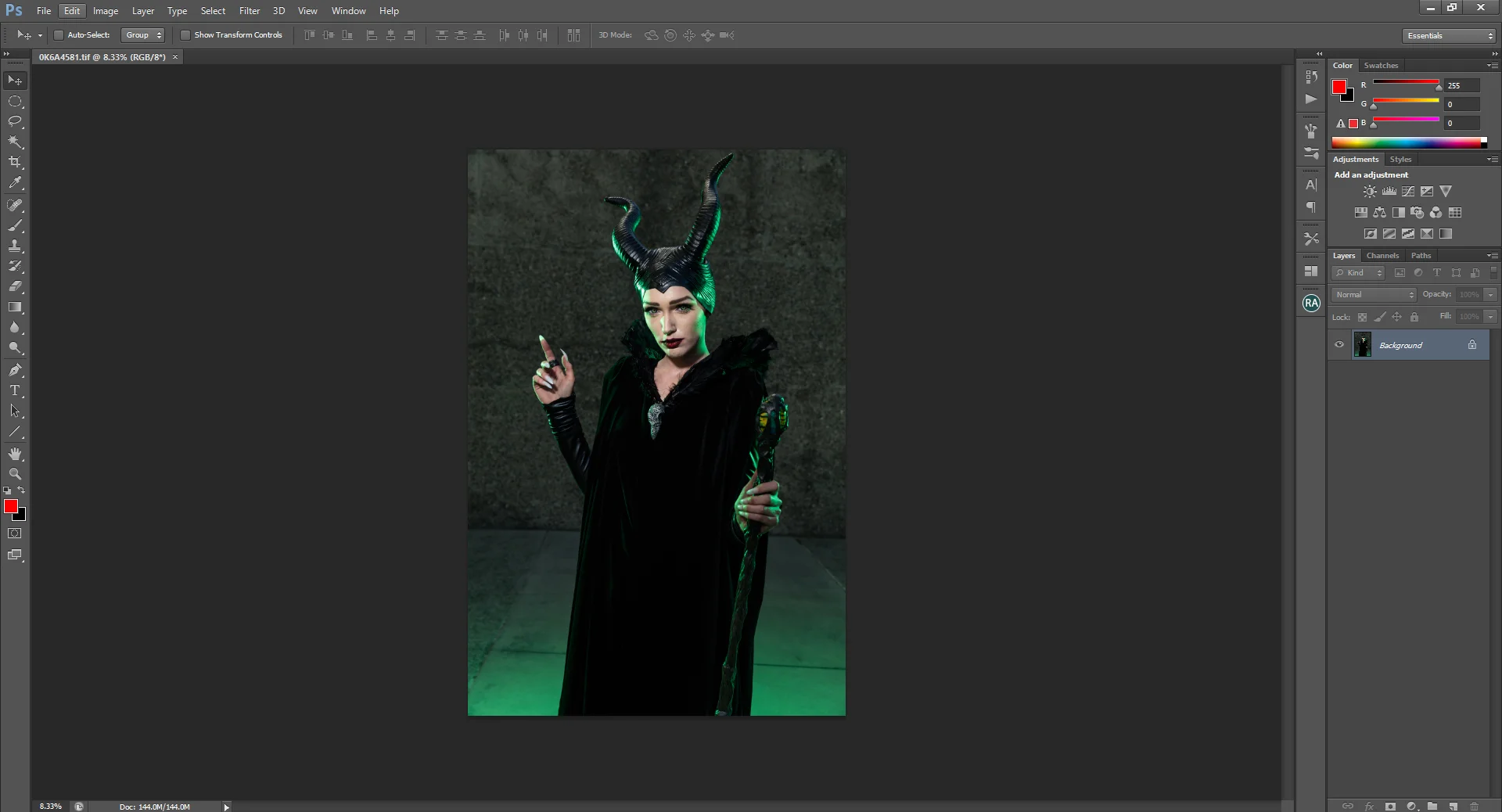The width and height of the screenshot is (1502, 812).
Task: Select the Magic Wand tool
Action: [x=15, y=142]
